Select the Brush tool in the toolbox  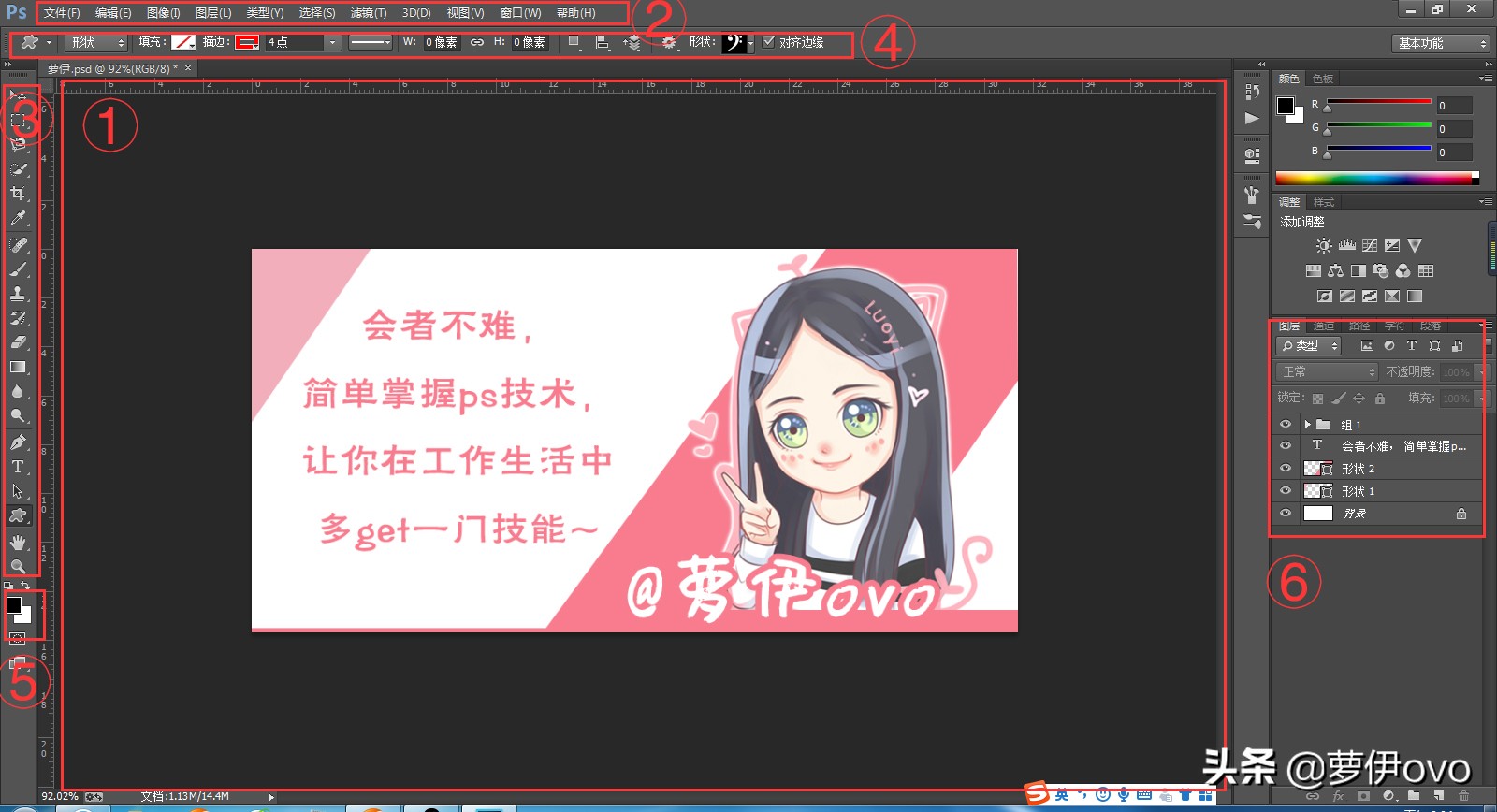pos(18,269)
